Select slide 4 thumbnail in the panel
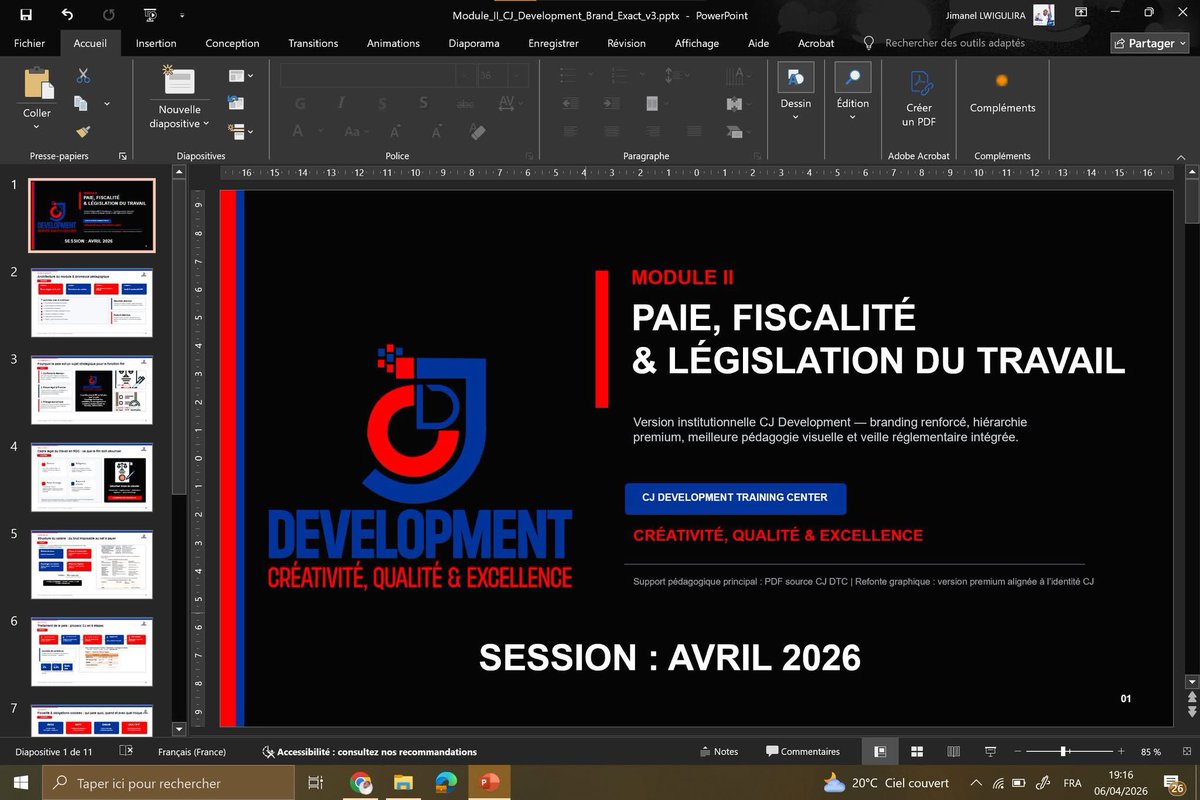Viewport: 1200px width, 800px height. (x=91, y=479)
